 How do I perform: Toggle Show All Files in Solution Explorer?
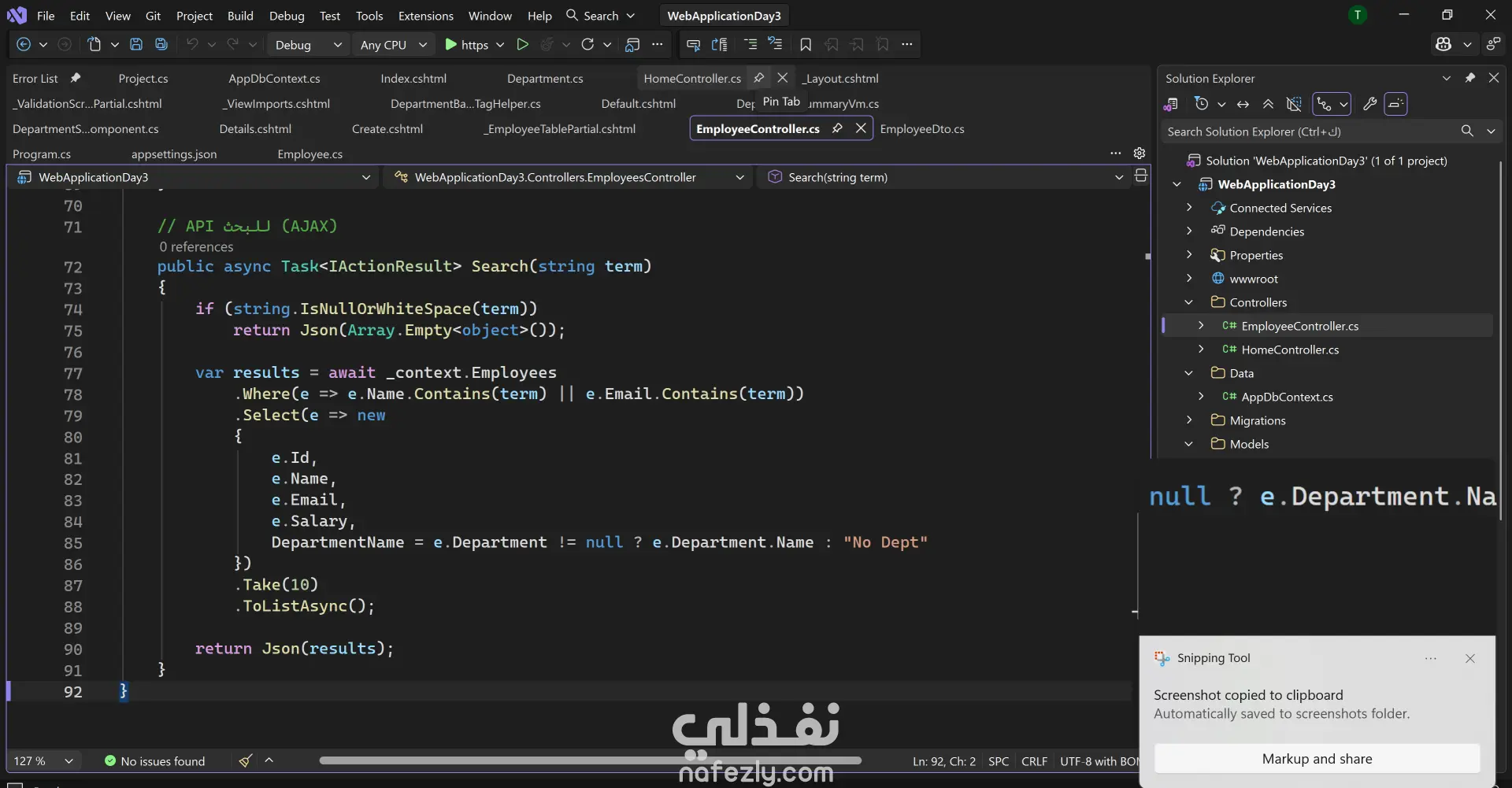[1294, 104]
